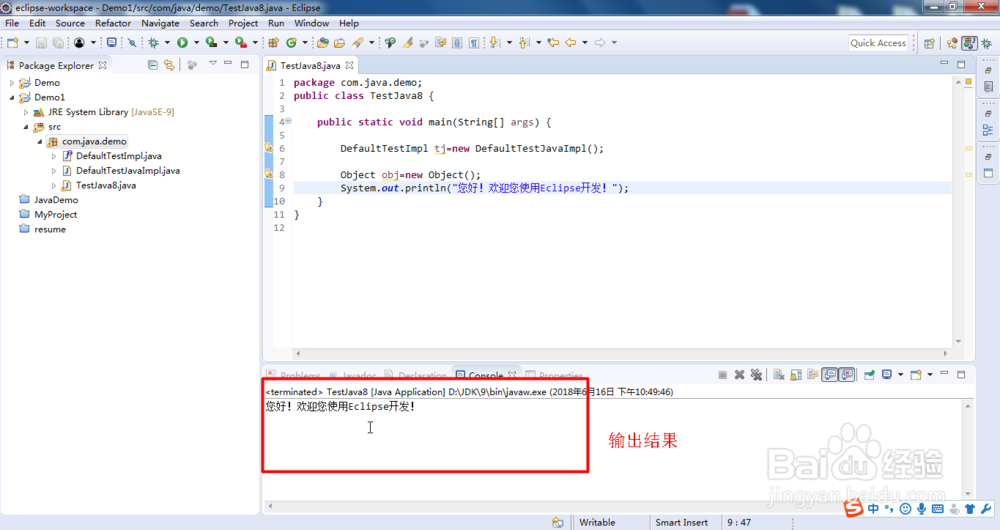Open the Refactor menu
The image size is (1000, 530).
(113, 23)
